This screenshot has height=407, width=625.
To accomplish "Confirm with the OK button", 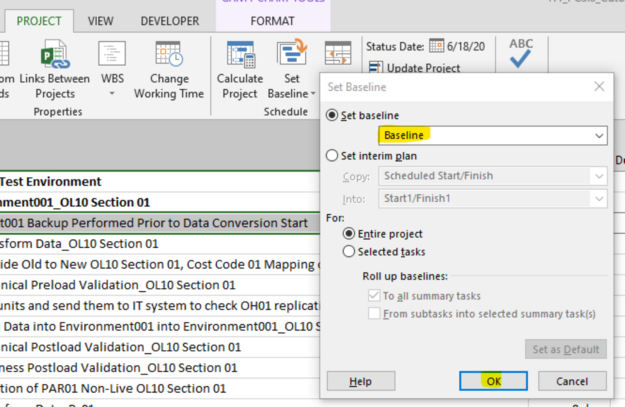I will point(493,381).
